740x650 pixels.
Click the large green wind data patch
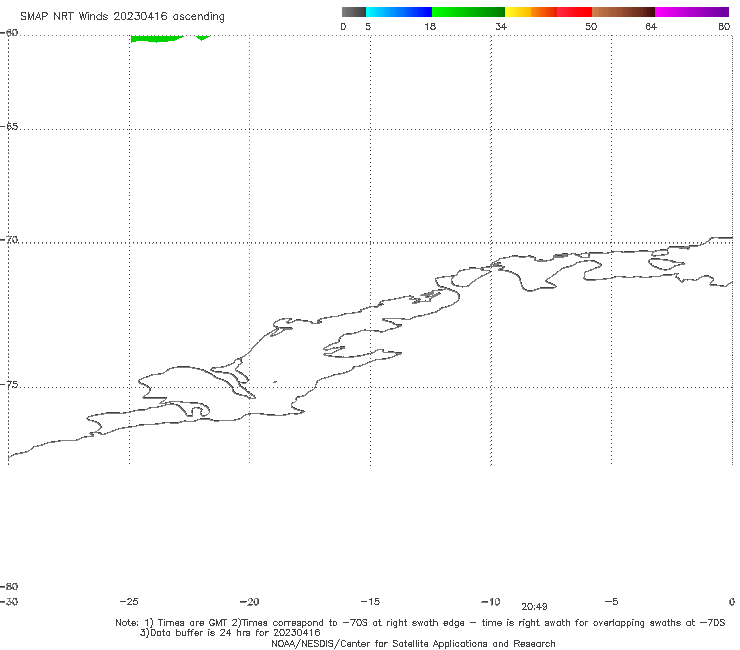pos(156,38)
